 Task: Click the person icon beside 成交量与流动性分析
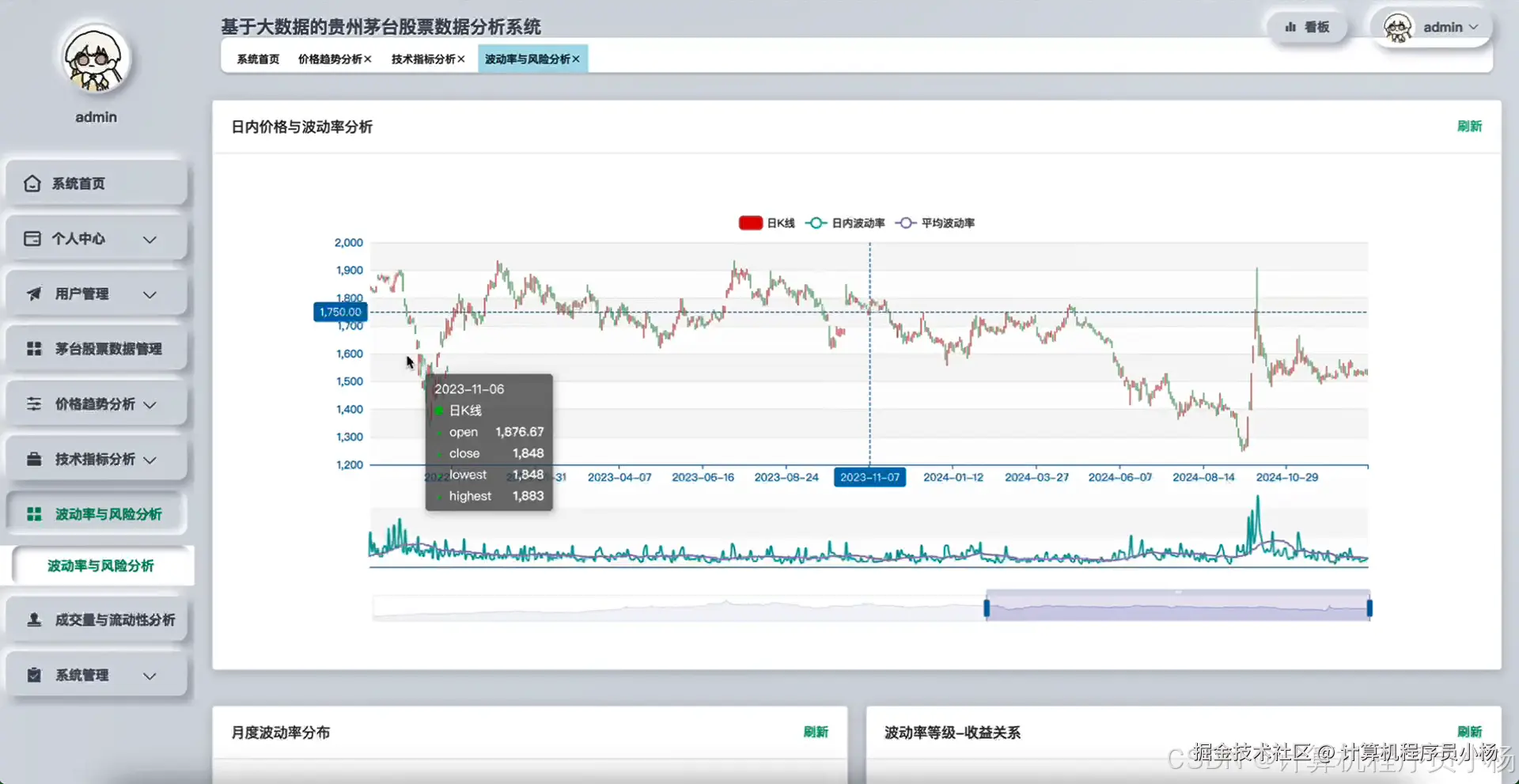click(34, 620)
